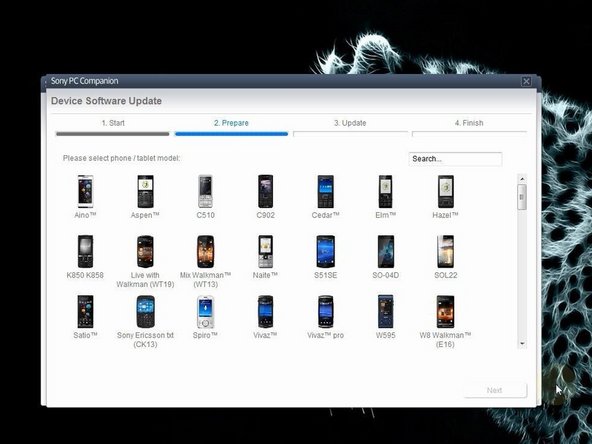Pick the Satio phone icon
Viewport: 592px width, 444px height.
click(85, 311)
